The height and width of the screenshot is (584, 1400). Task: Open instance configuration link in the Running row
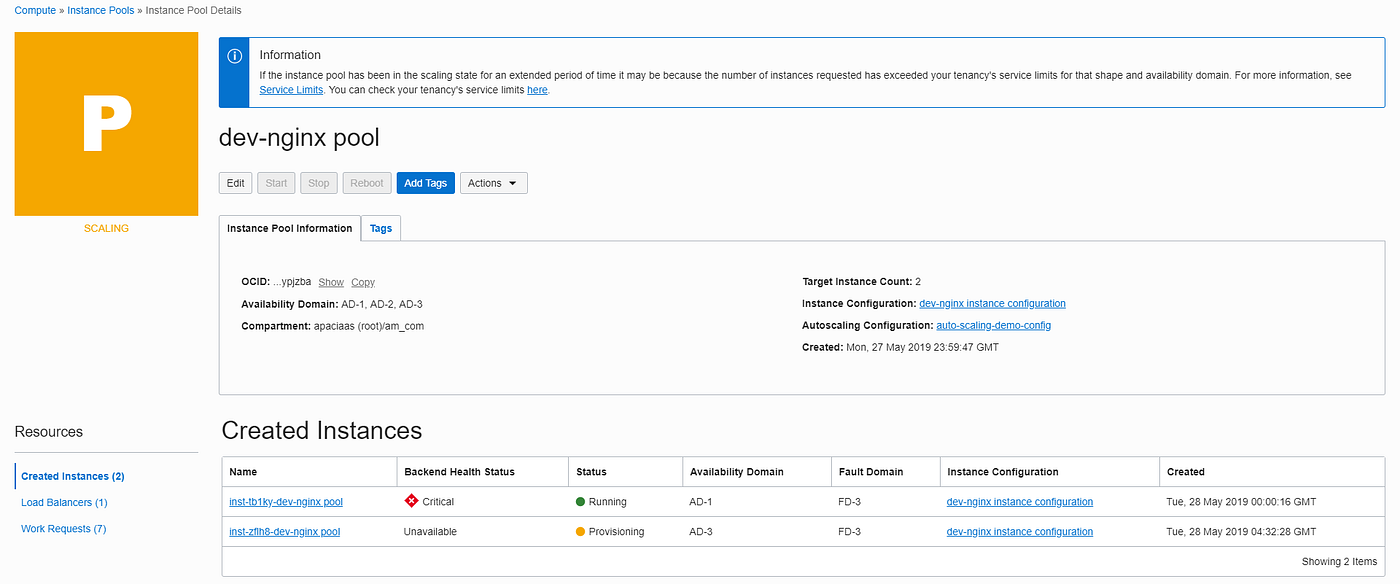coord(1020,502)
